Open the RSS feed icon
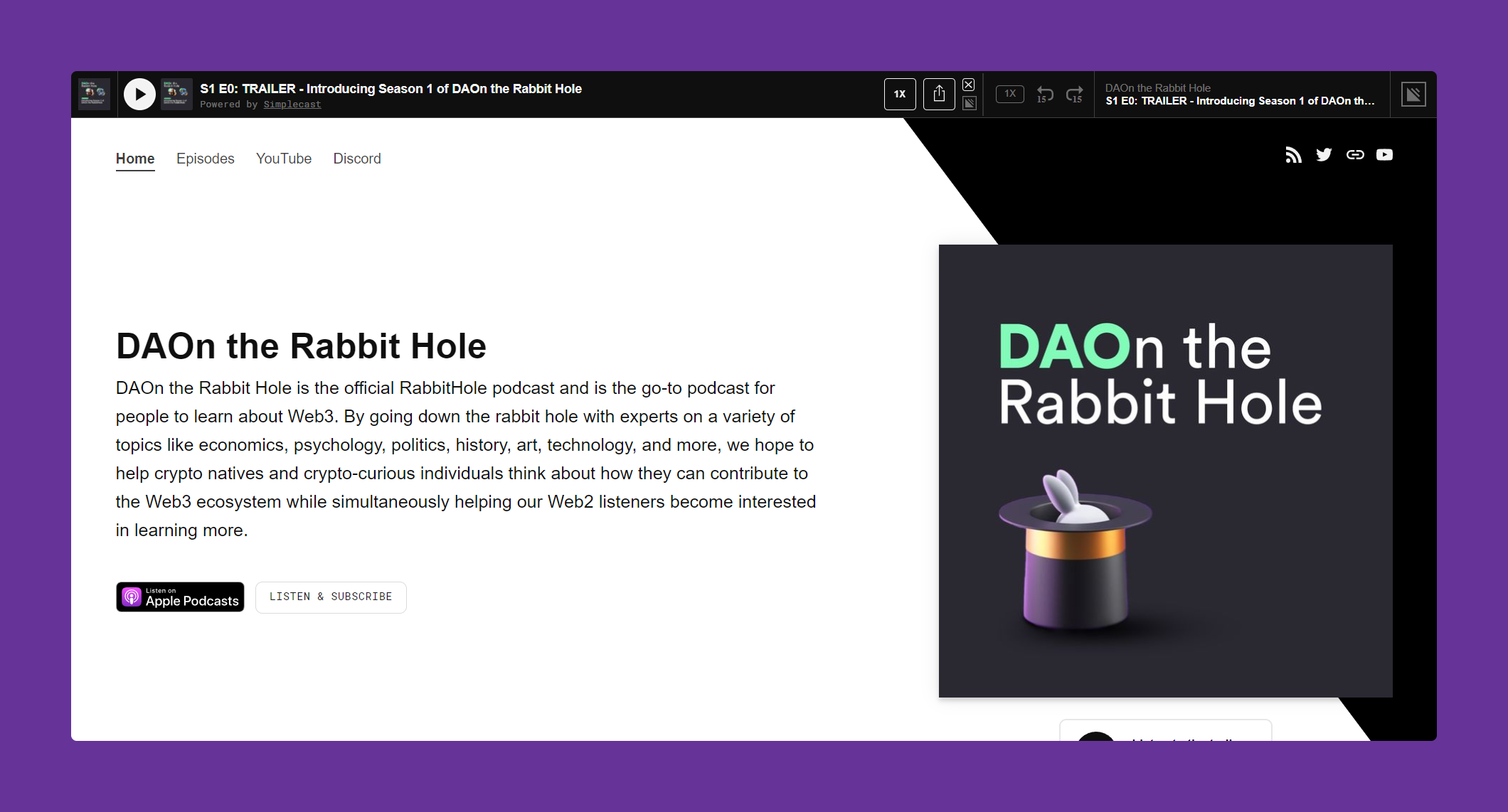The width and height of the screenshot is (1508, 812). point(1293,155)
